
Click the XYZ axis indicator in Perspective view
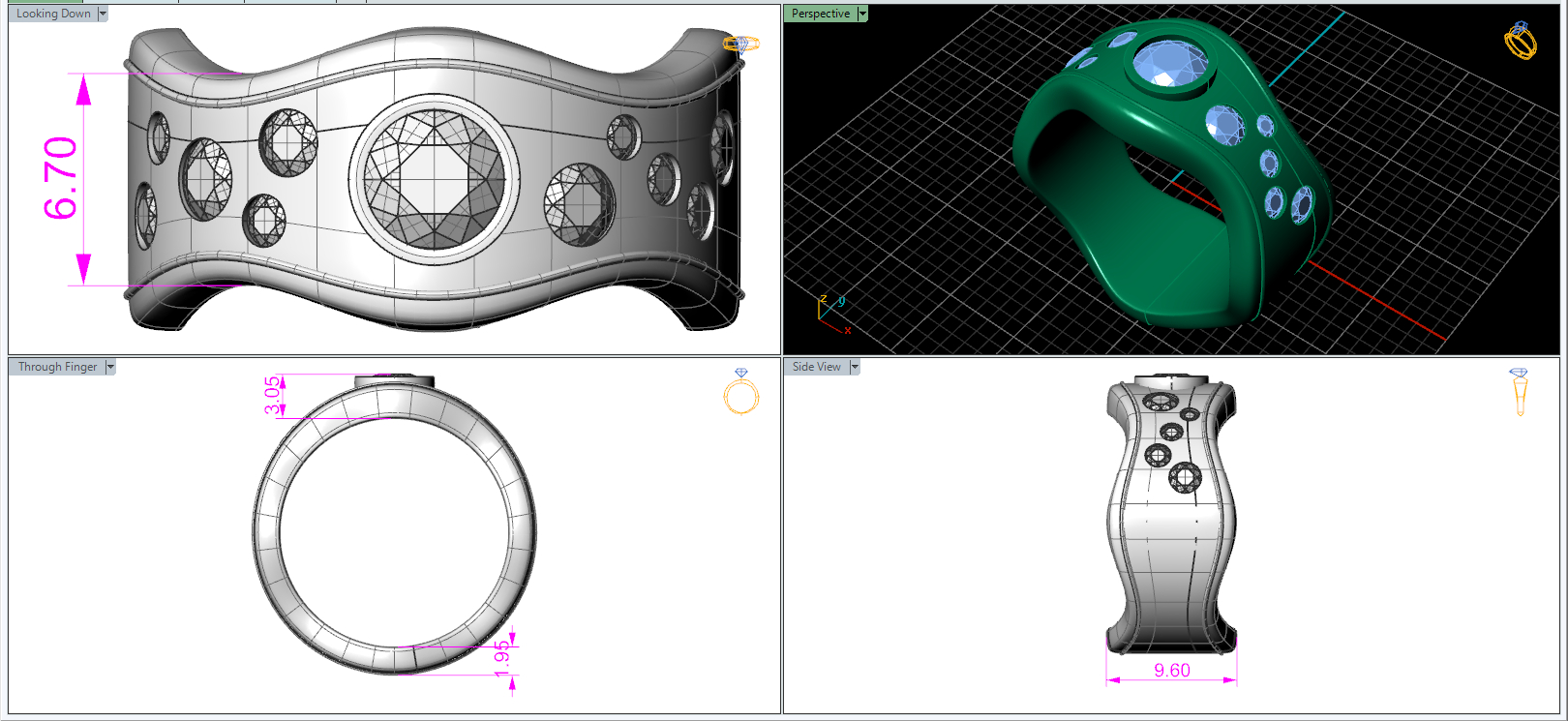pos(833,315)
